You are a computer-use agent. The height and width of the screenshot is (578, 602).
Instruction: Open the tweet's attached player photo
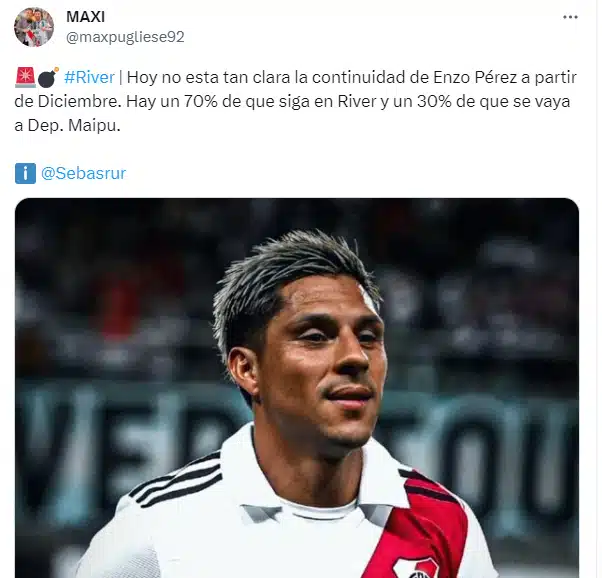[x=297, y=388]
